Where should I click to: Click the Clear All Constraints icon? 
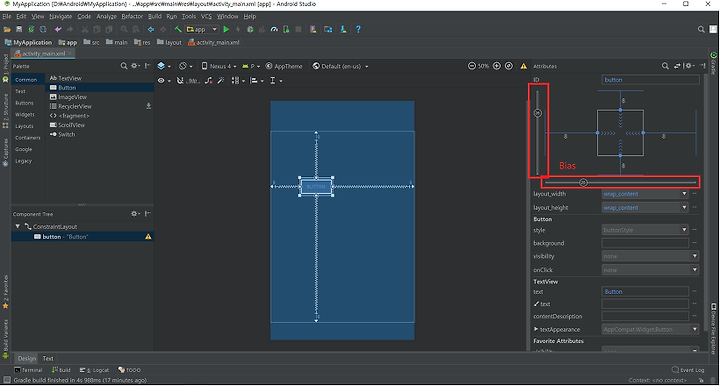[208, 81]
